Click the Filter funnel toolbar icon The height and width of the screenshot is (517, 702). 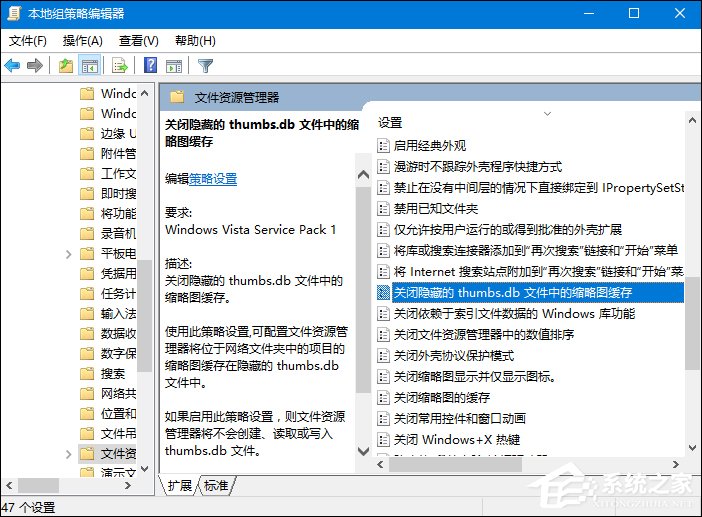coord(205,66)
